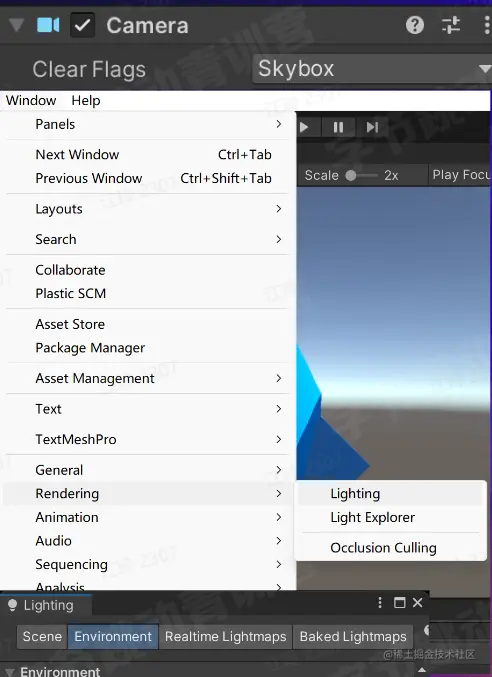Expand the TextMeshPro submenu
The height and width of the screenshot is (677, 492).
148,440
